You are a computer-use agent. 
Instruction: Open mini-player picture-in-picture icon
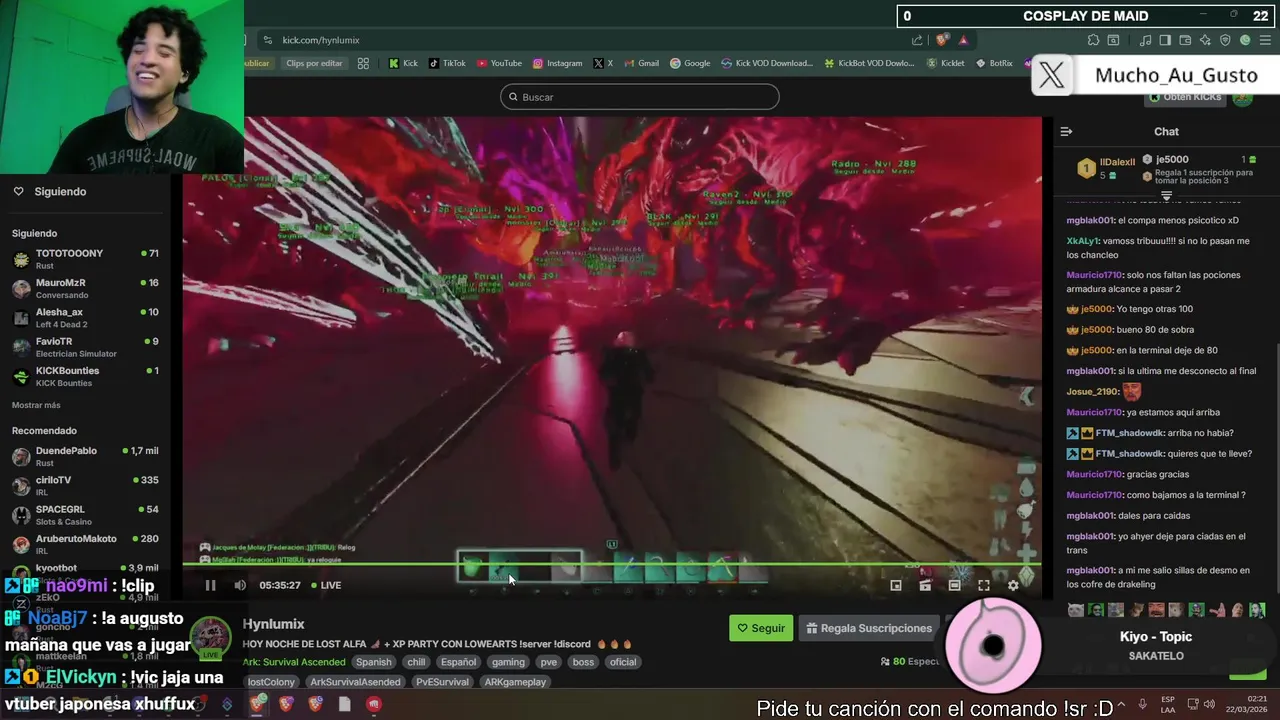pyautogui.click(x=896, y=585)
